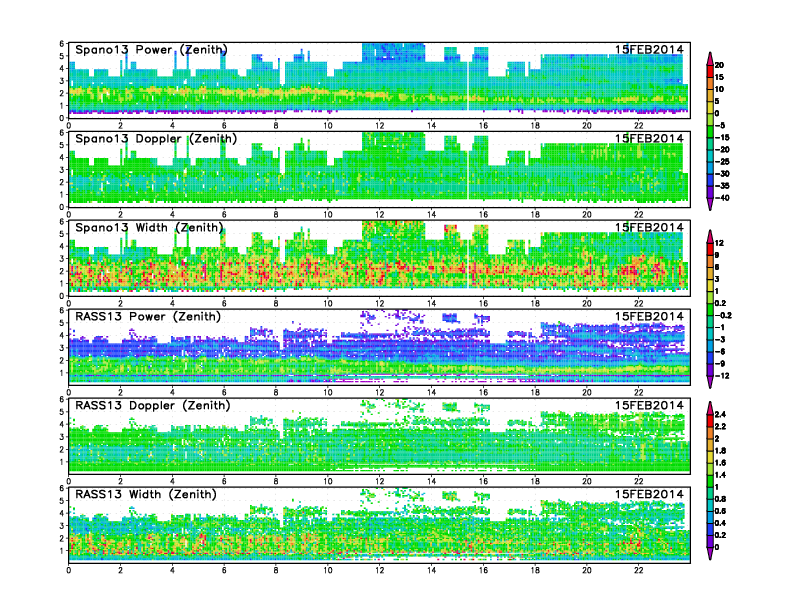The image size is (792, 612).
Task: Click y-axis height '6' of the Spano13 Power panel
Action: 62,43
